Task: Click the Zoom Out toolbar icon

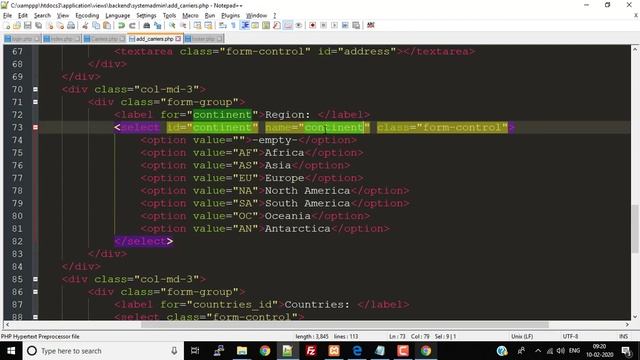Action: [183, 25]
